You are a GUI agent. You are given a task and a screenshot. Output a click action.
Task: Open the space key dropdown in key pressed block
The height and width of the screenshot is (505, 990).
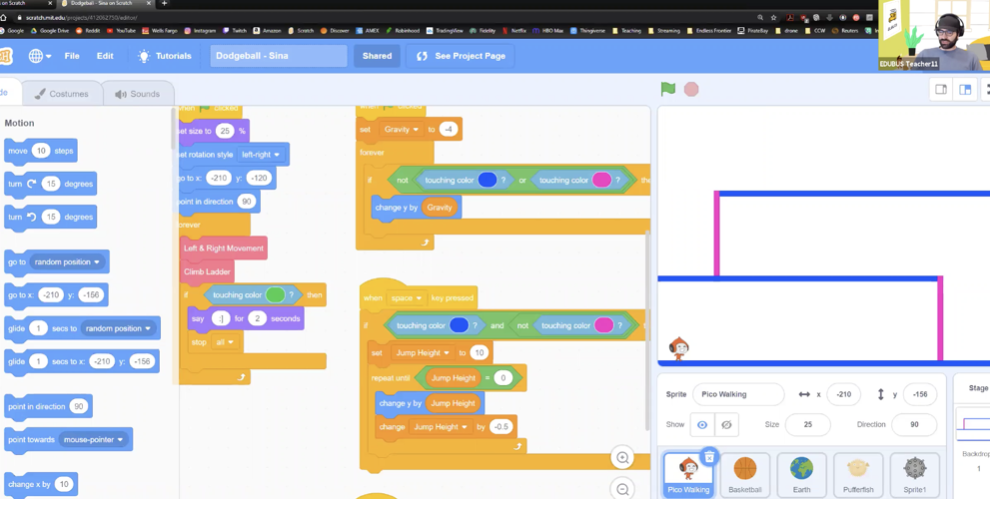(x=406, y=298)
